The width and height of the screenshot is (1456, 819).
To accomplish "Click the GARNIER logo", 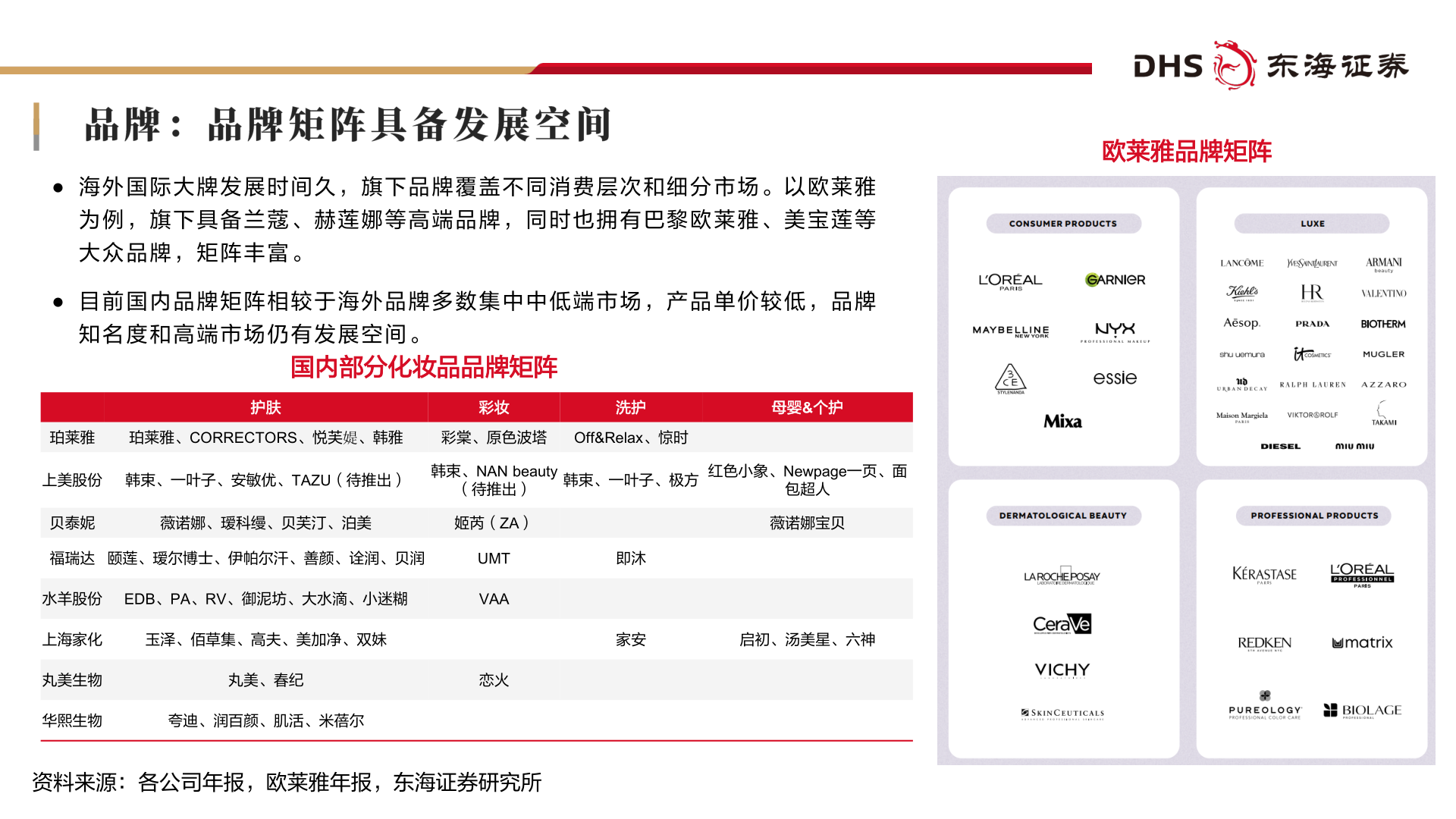I will click(x=1115, y=279).
